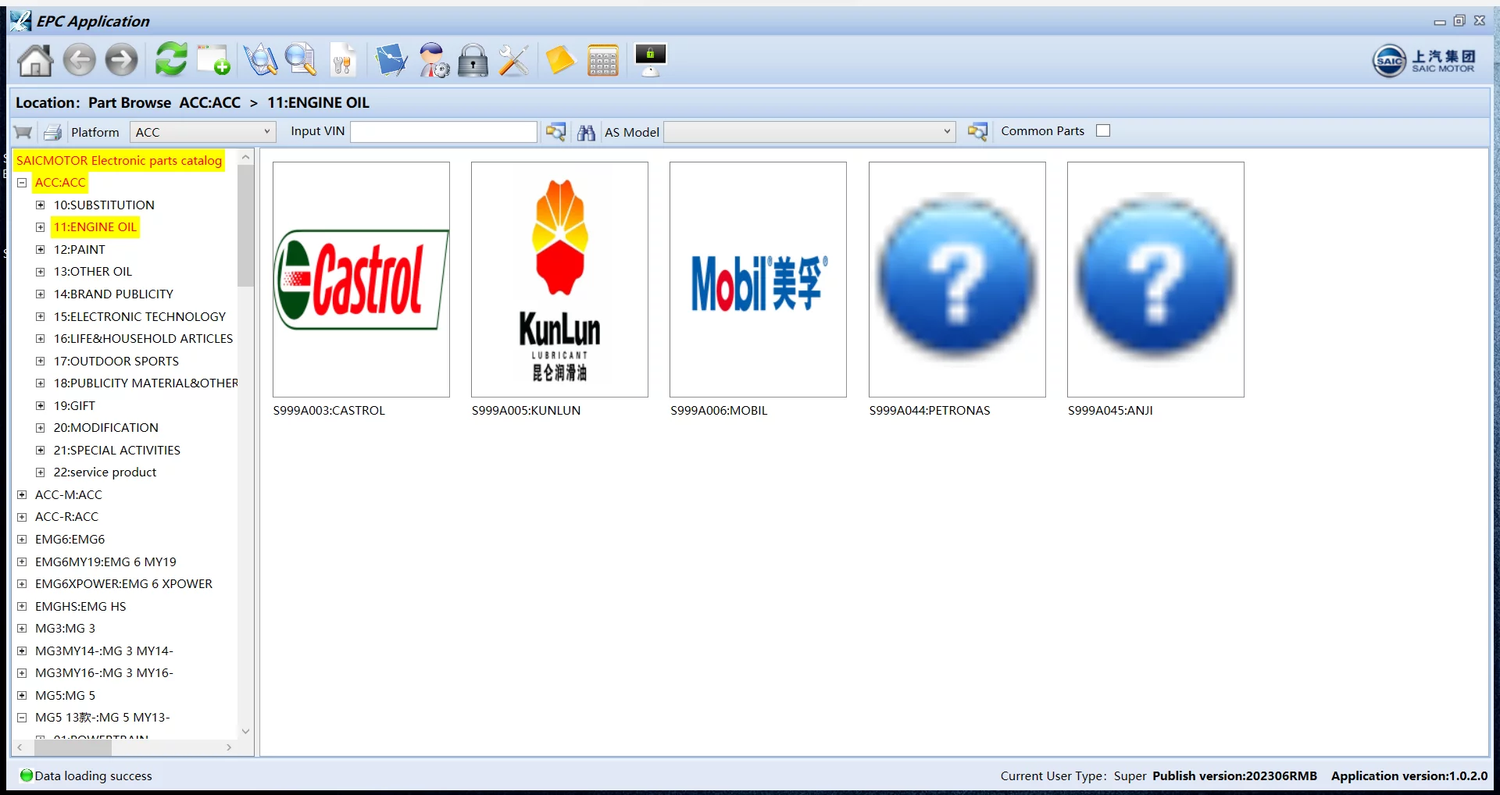Click the Input VIN text field

coord(443,132)
